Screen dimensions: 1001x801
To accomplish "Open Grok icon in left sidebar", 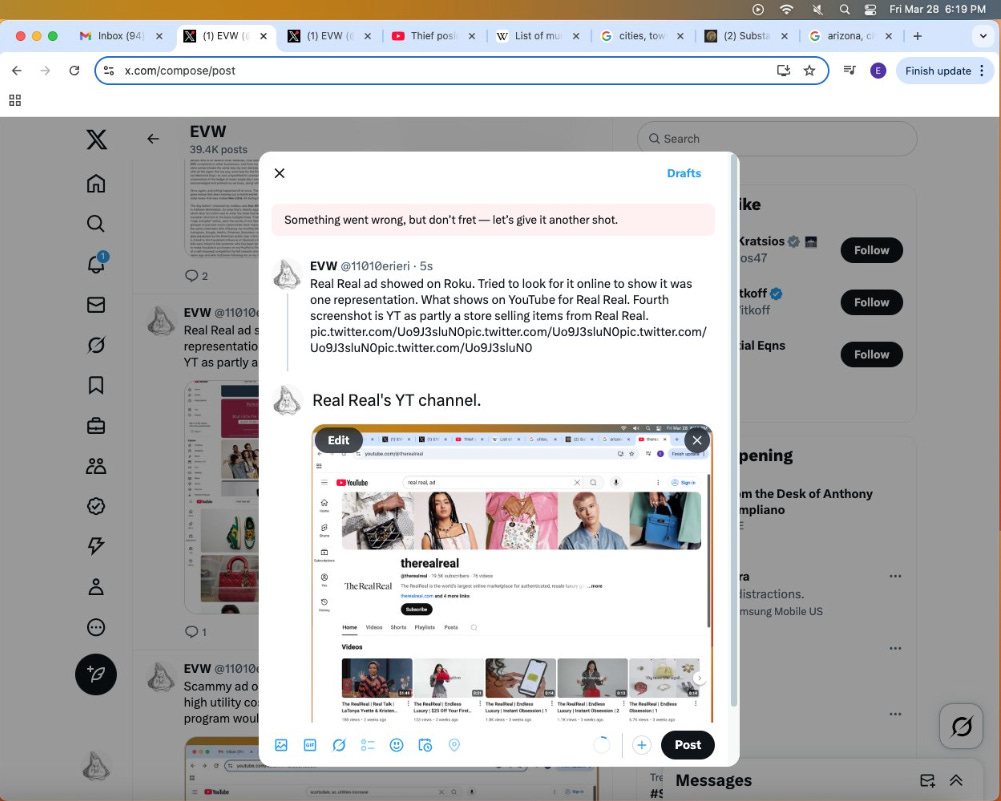I will (x=96, y=345).
